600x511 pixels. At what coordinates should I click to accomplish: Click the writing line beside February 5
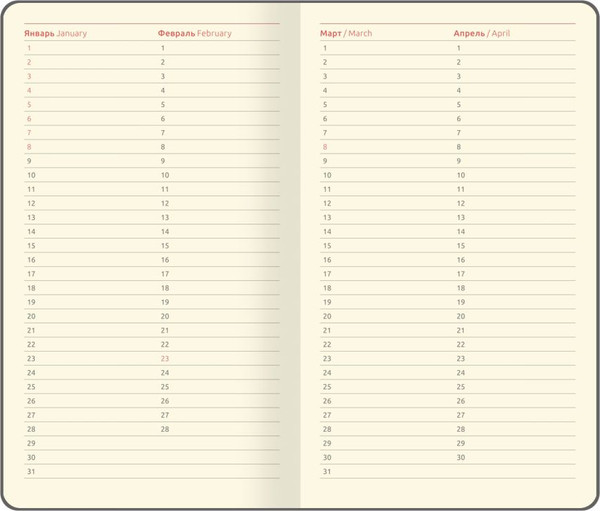click(225, 104)
